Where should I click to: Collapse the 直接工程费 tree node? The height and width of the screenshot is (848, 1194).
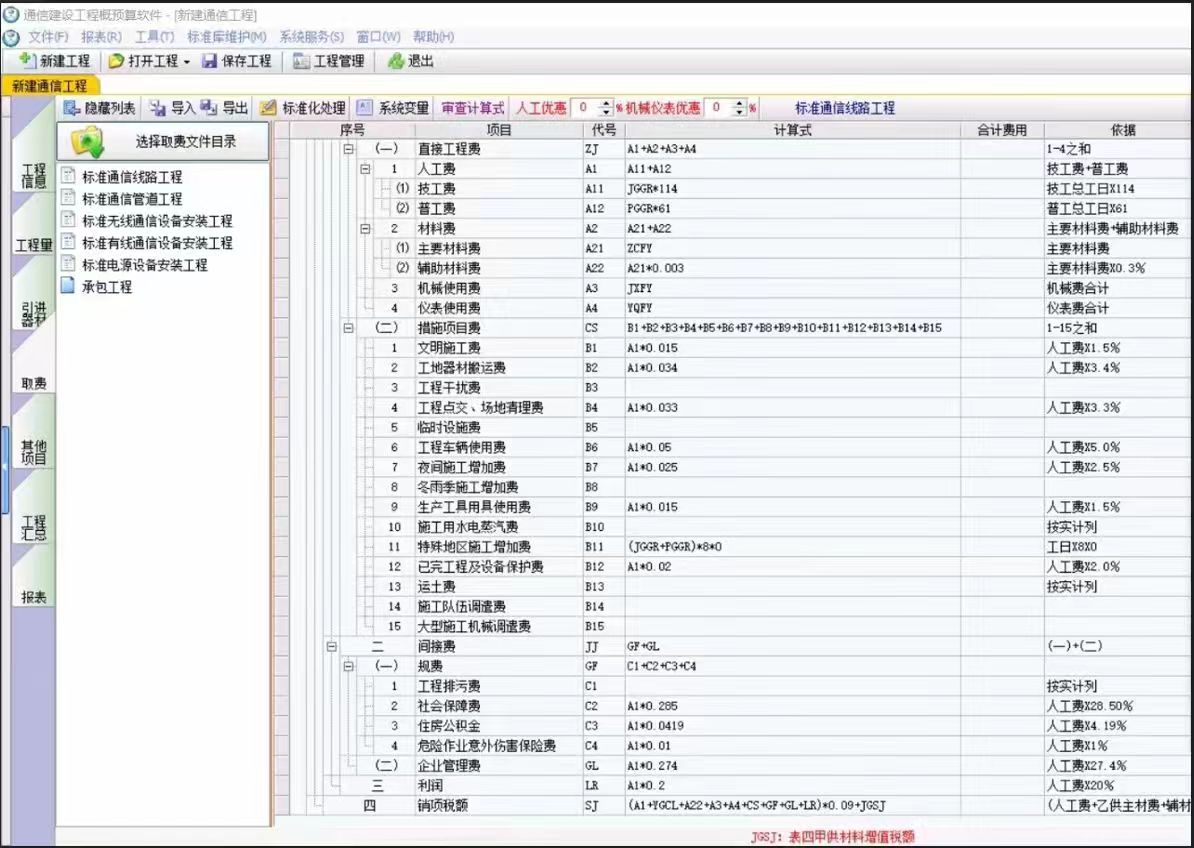click(x=349, y=149)
